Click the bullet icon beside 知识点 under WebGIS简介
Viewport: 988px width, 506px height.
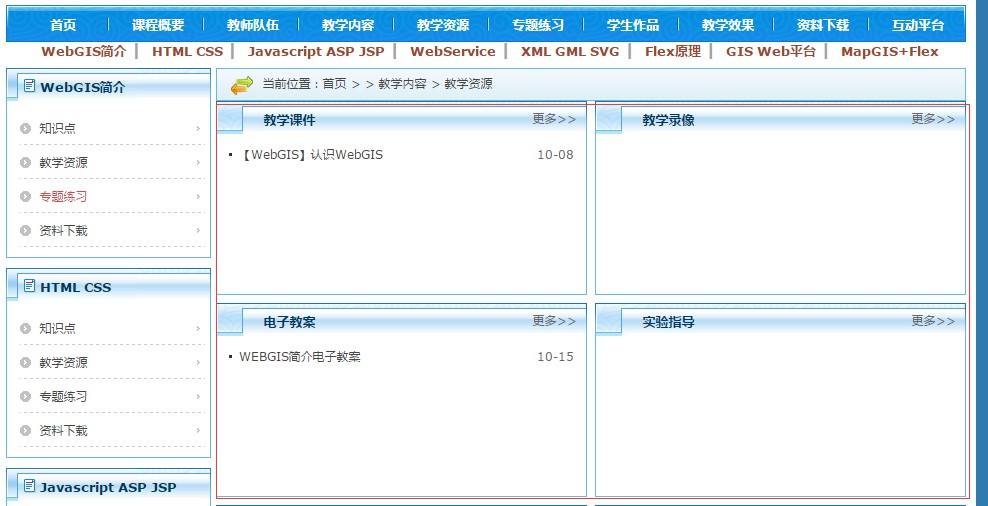coord(26,128)
